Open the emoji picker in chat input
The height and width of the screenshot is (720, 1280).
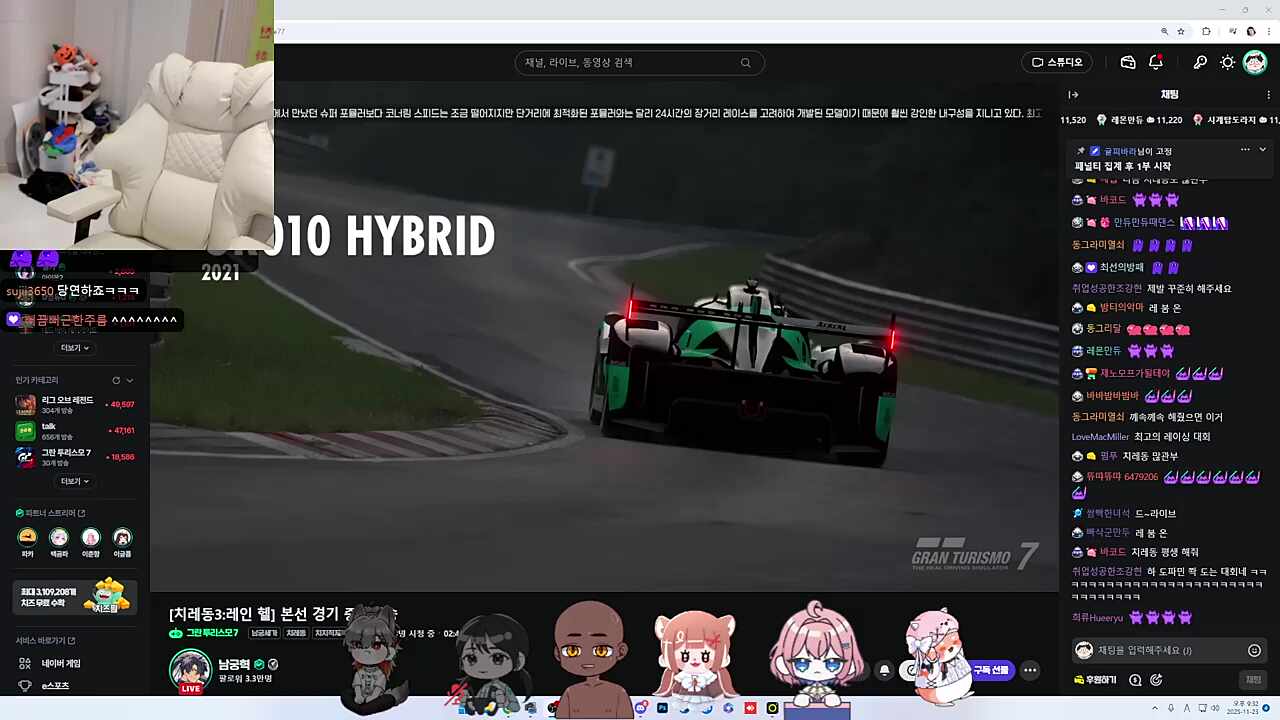(1254, 651)
